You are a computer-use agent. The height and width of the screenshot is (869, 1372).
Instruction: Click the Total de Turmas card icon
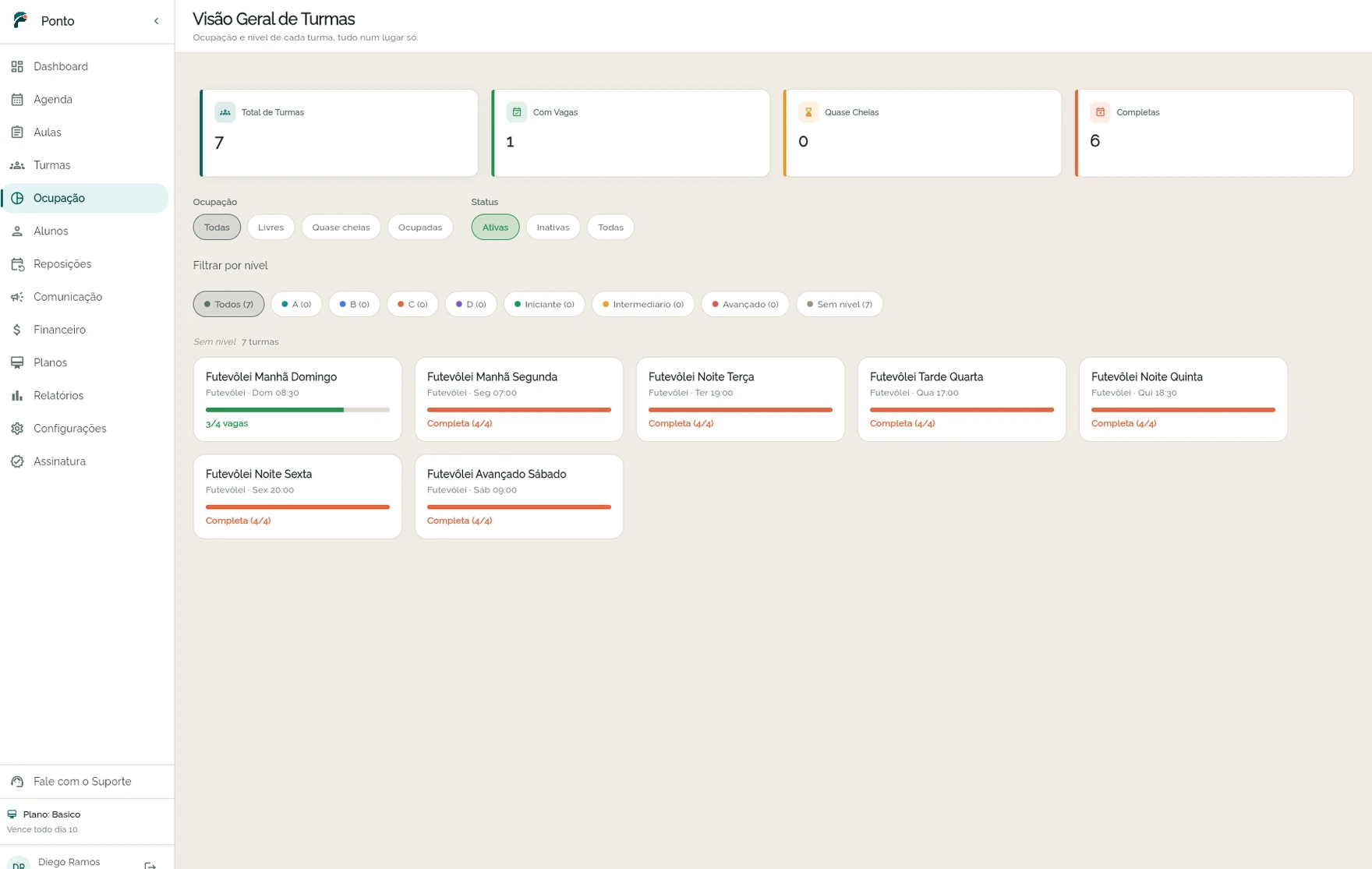225,112
